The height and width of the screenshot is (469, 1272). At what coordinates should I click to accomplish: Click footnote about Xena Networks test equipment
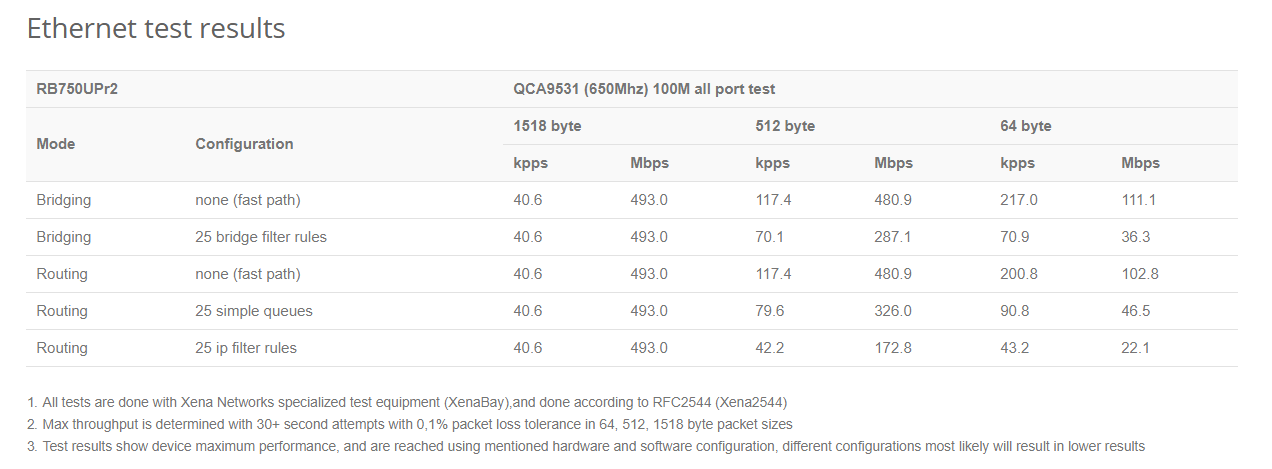tap(408, 402)
